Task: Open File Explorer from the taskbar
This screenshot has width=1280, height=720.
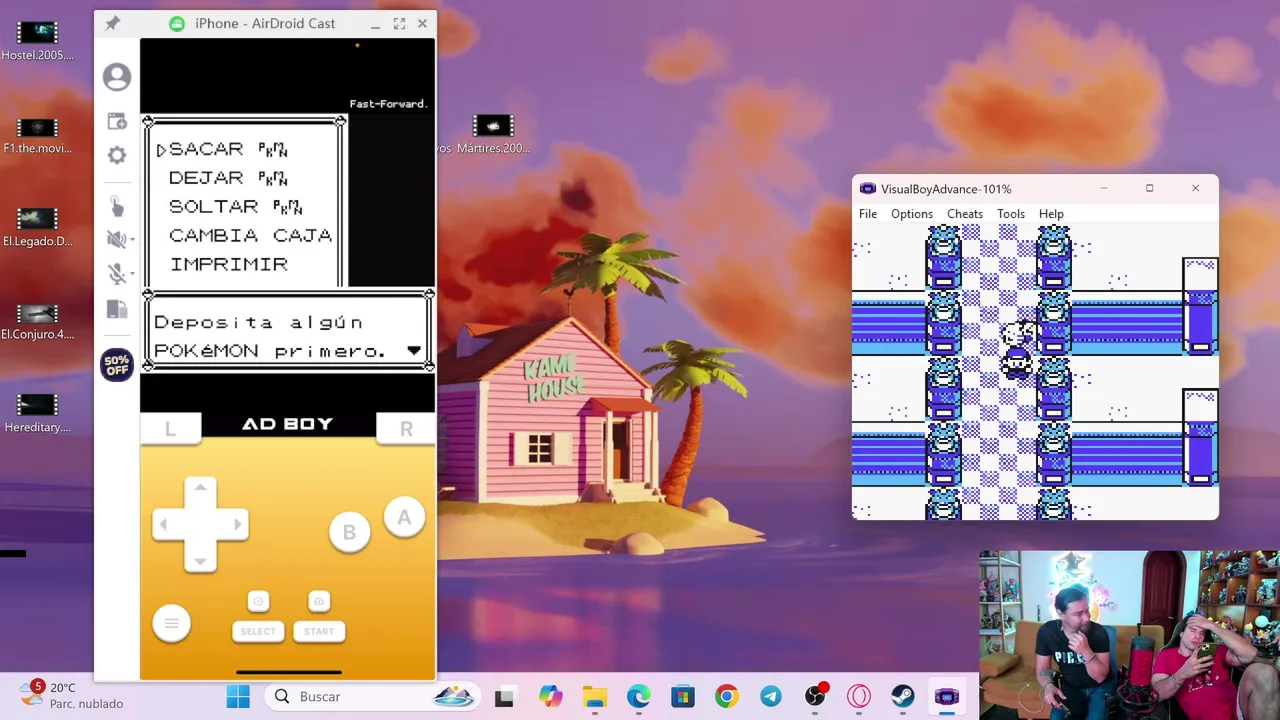Action: tap(595, 697)
